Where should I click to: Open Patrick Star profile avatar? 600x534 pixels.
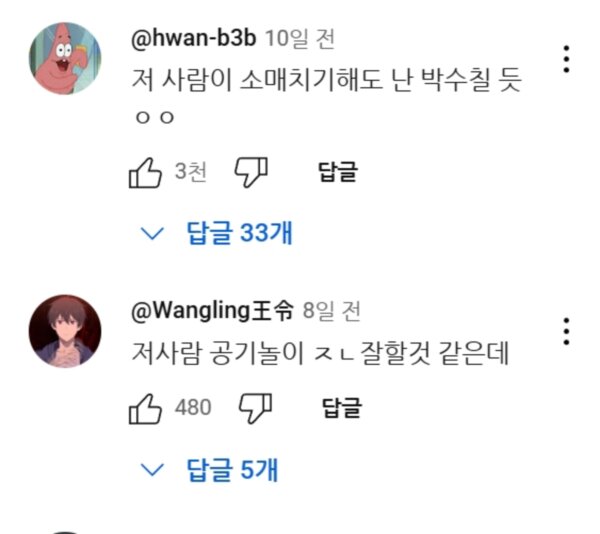(x=65, y=59)
